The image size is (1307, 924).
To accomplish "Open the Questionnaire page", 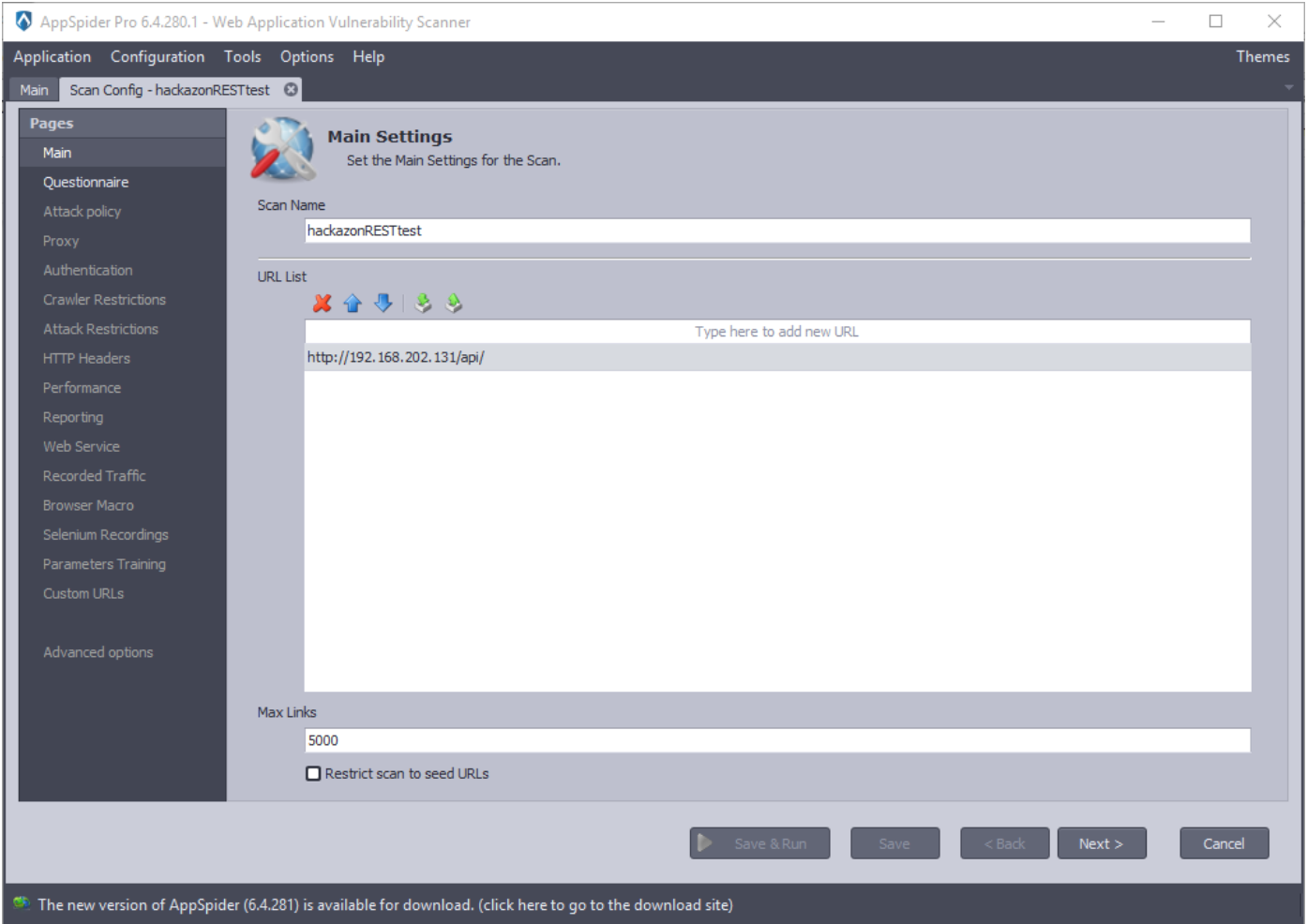I will [x=123, y=182].
